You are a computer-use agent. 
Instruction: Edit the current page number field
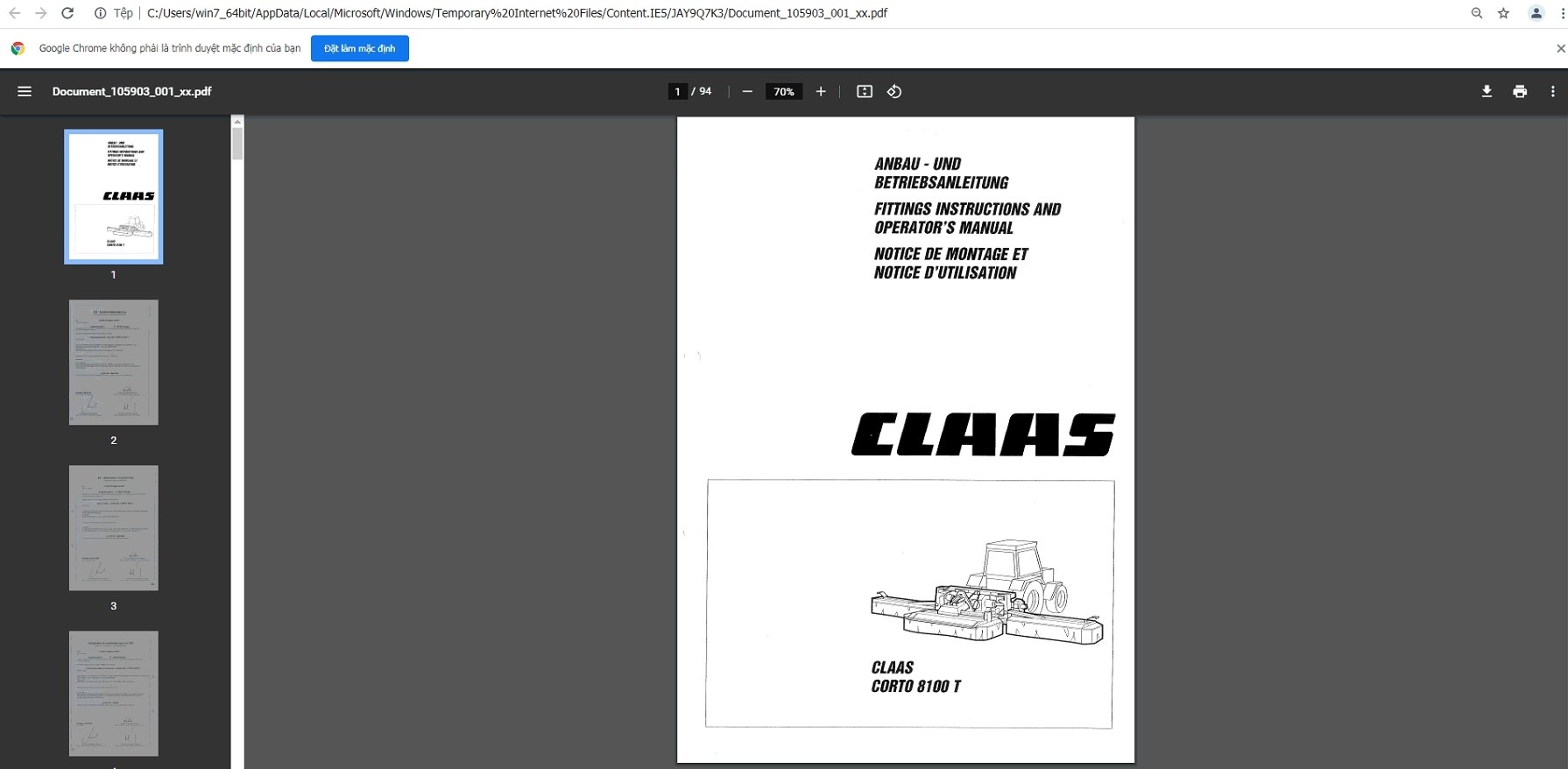[x=677, y=91]
